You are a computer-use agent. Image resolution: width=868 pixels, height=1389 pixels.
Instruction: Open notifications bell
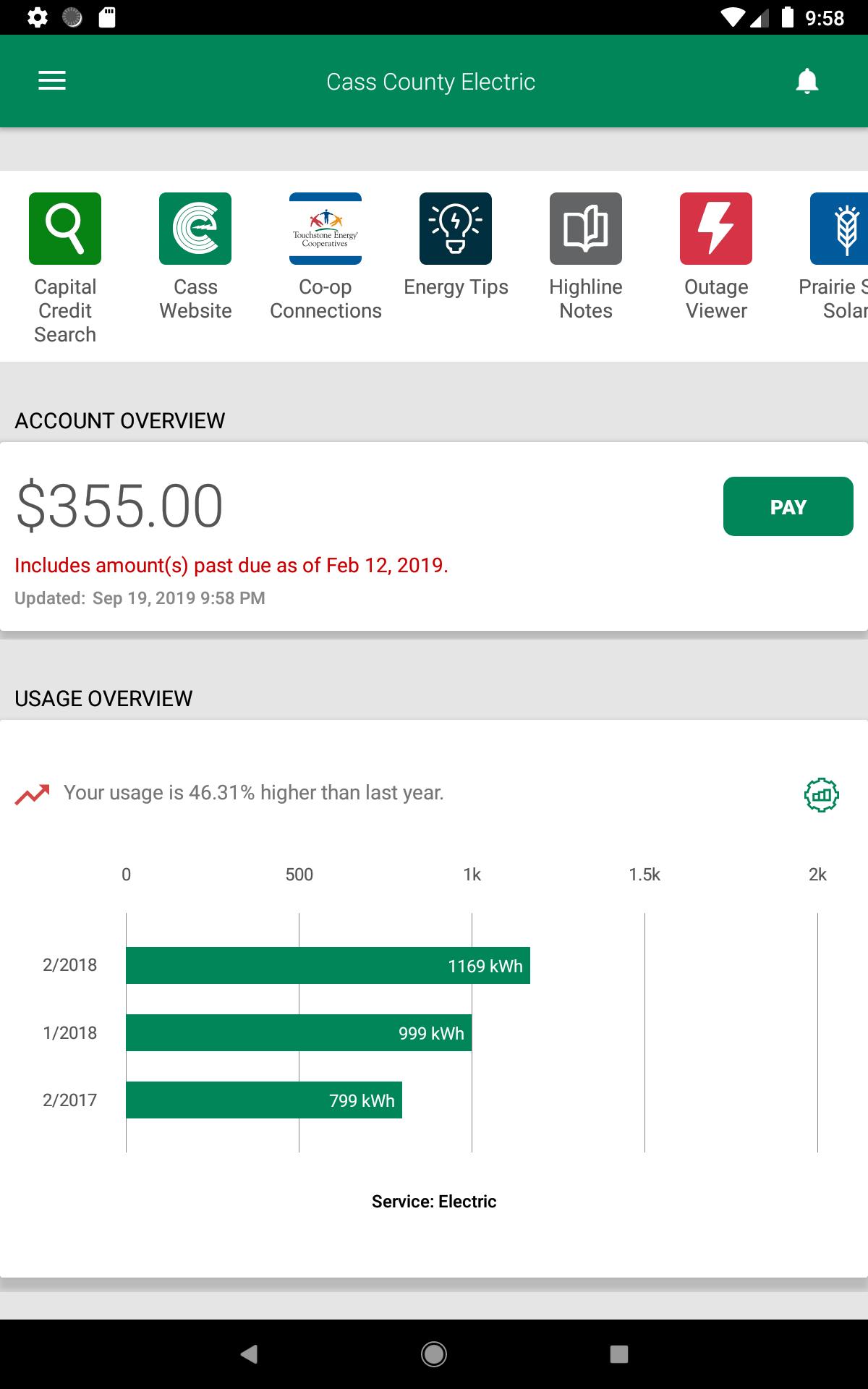pos(807,81)
